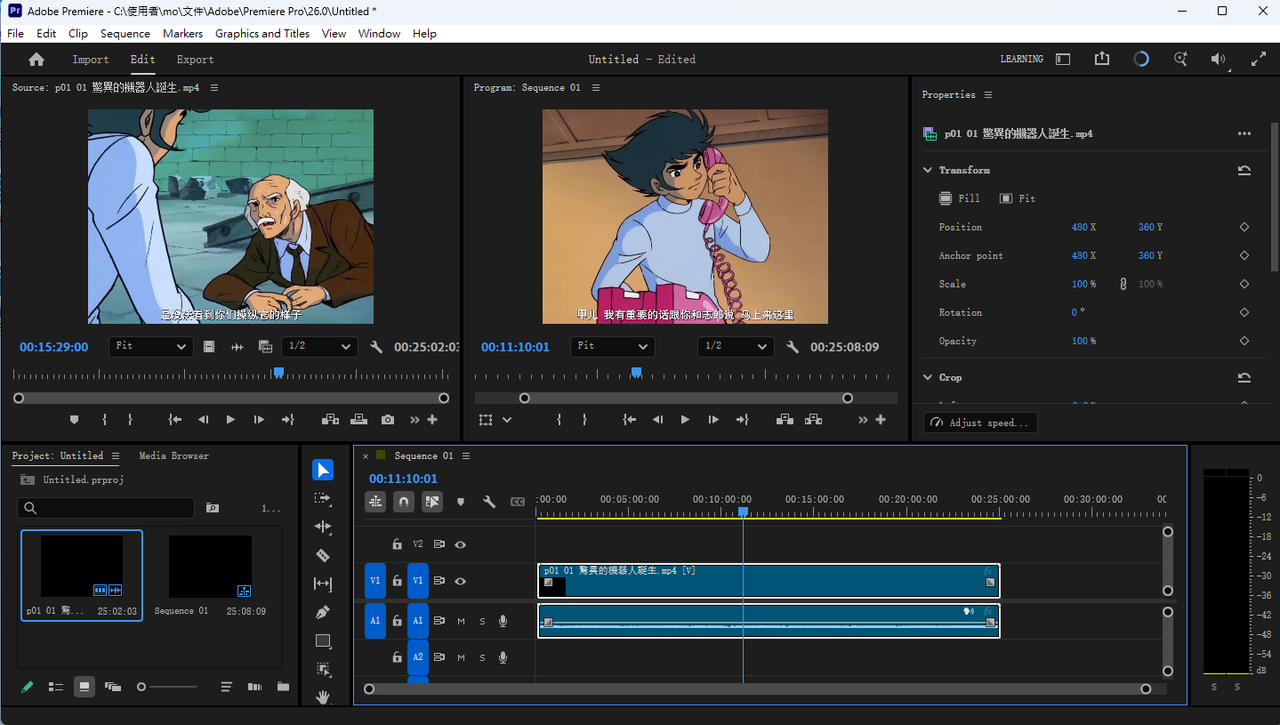Switch to the Media Browser tab

pyautogui.click(x=174, y=456)
